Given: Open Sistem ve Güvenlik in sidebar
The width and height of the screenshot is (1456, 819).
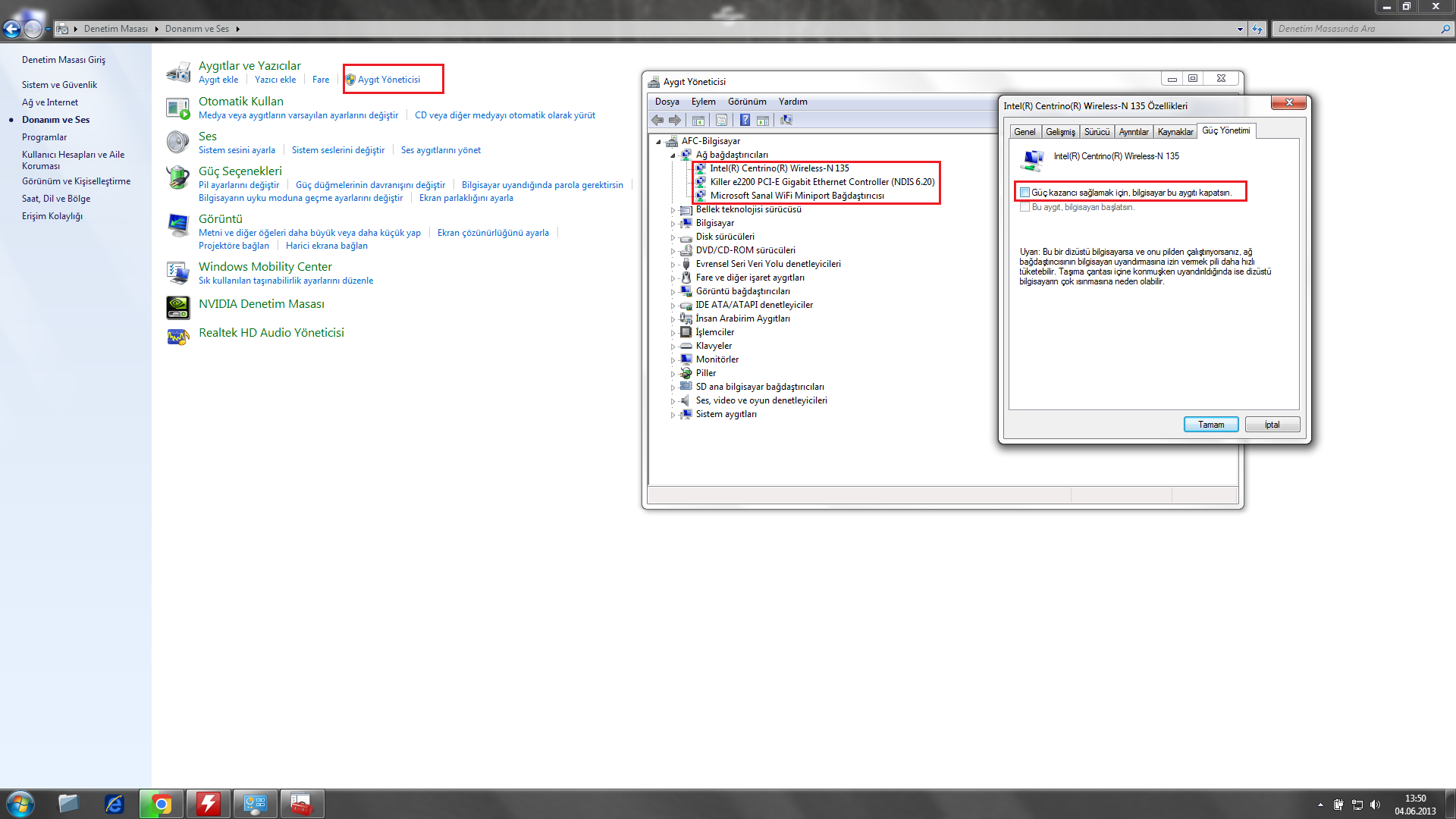Looking at the screenshot, I should click(x=59, y=85).
